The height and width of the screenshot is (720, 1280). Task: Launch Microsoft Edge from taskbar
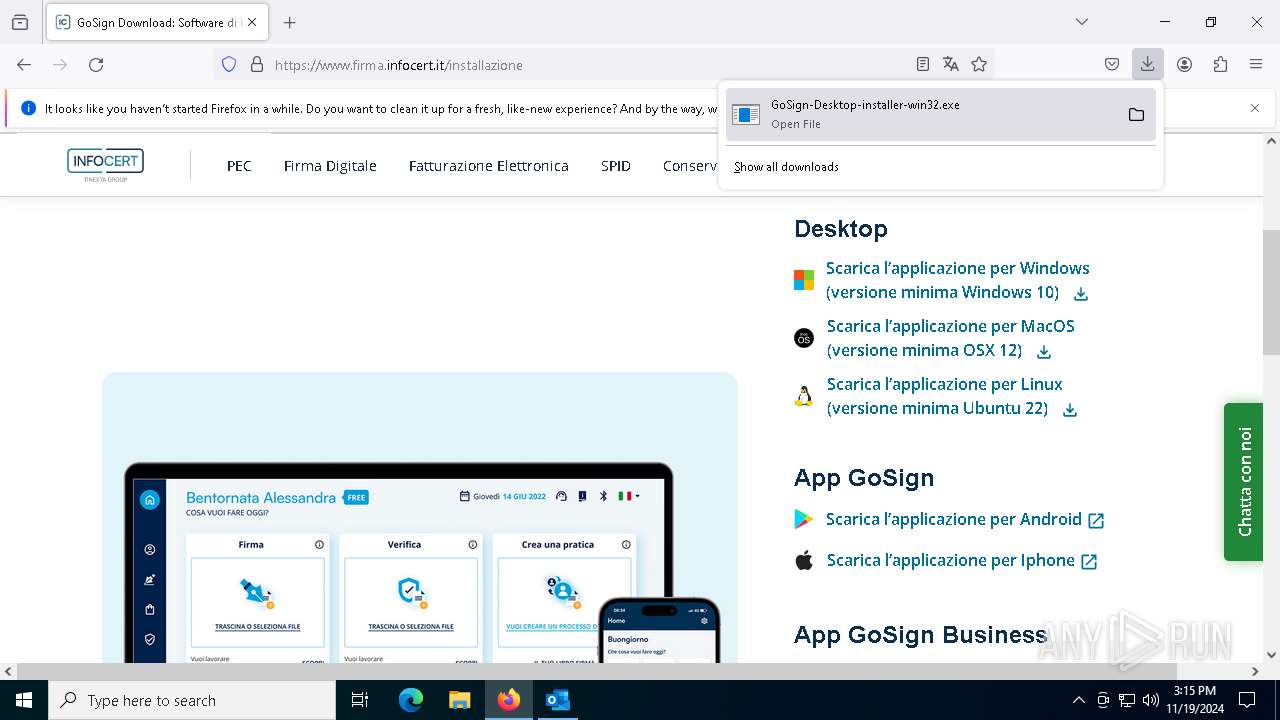point(411,700)
